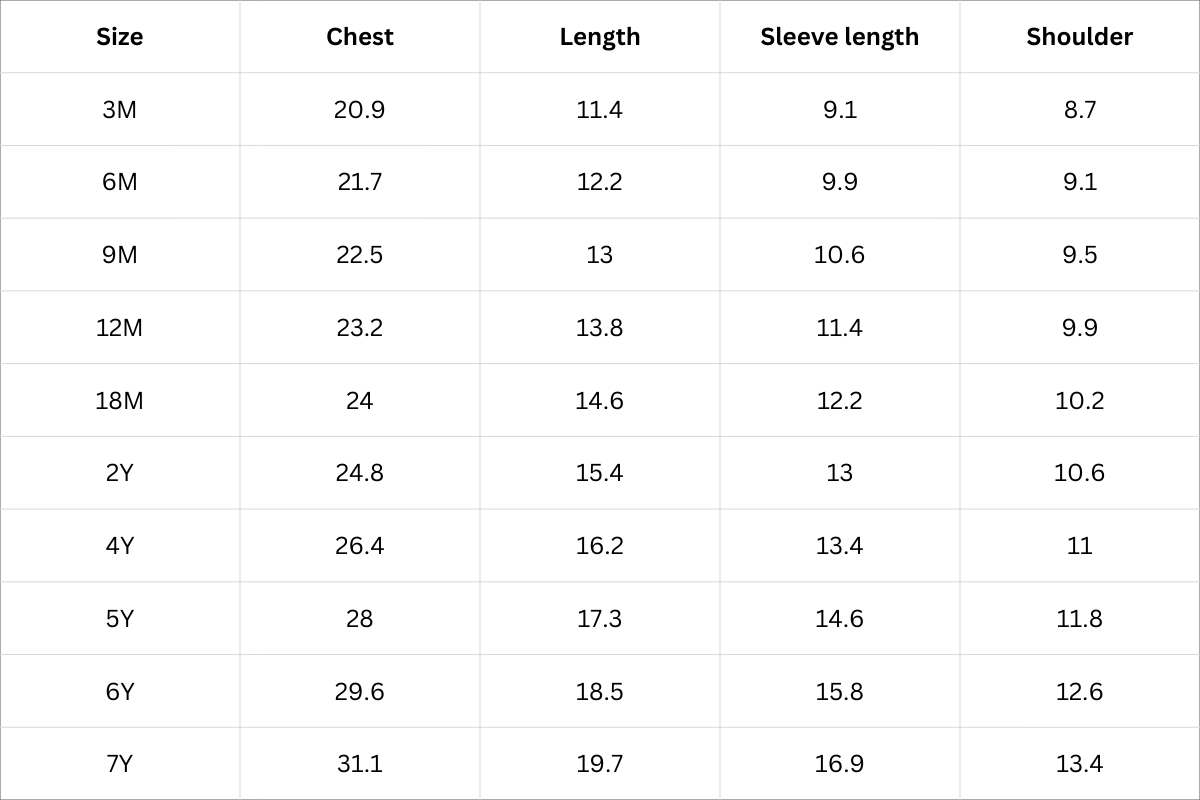This screenshot has width=1200, height=800.
Task: Select chest value 31.1
Action: tap(360, 765)
